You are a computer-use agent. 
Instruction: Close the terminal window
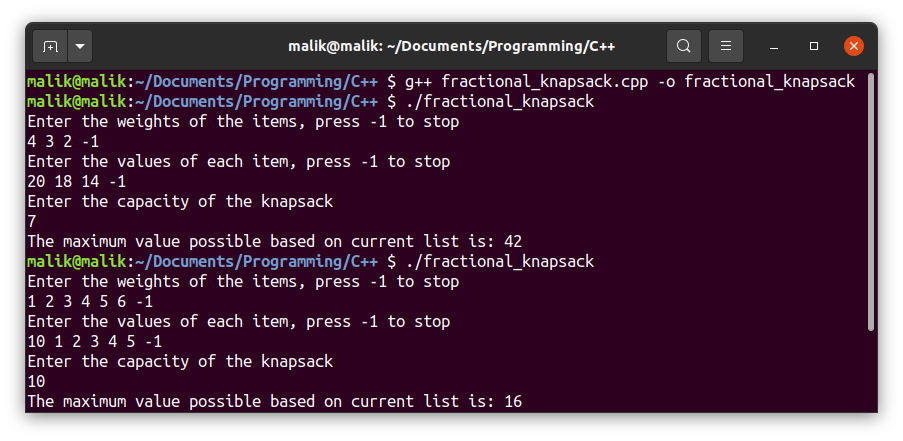tap(853, 46)
